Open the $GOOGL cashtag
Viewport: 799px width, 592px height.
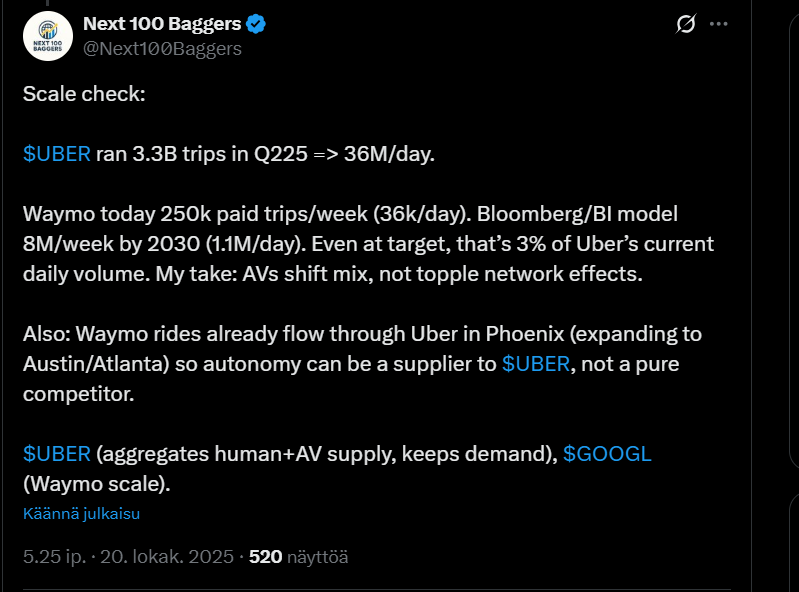coord(607,454)
